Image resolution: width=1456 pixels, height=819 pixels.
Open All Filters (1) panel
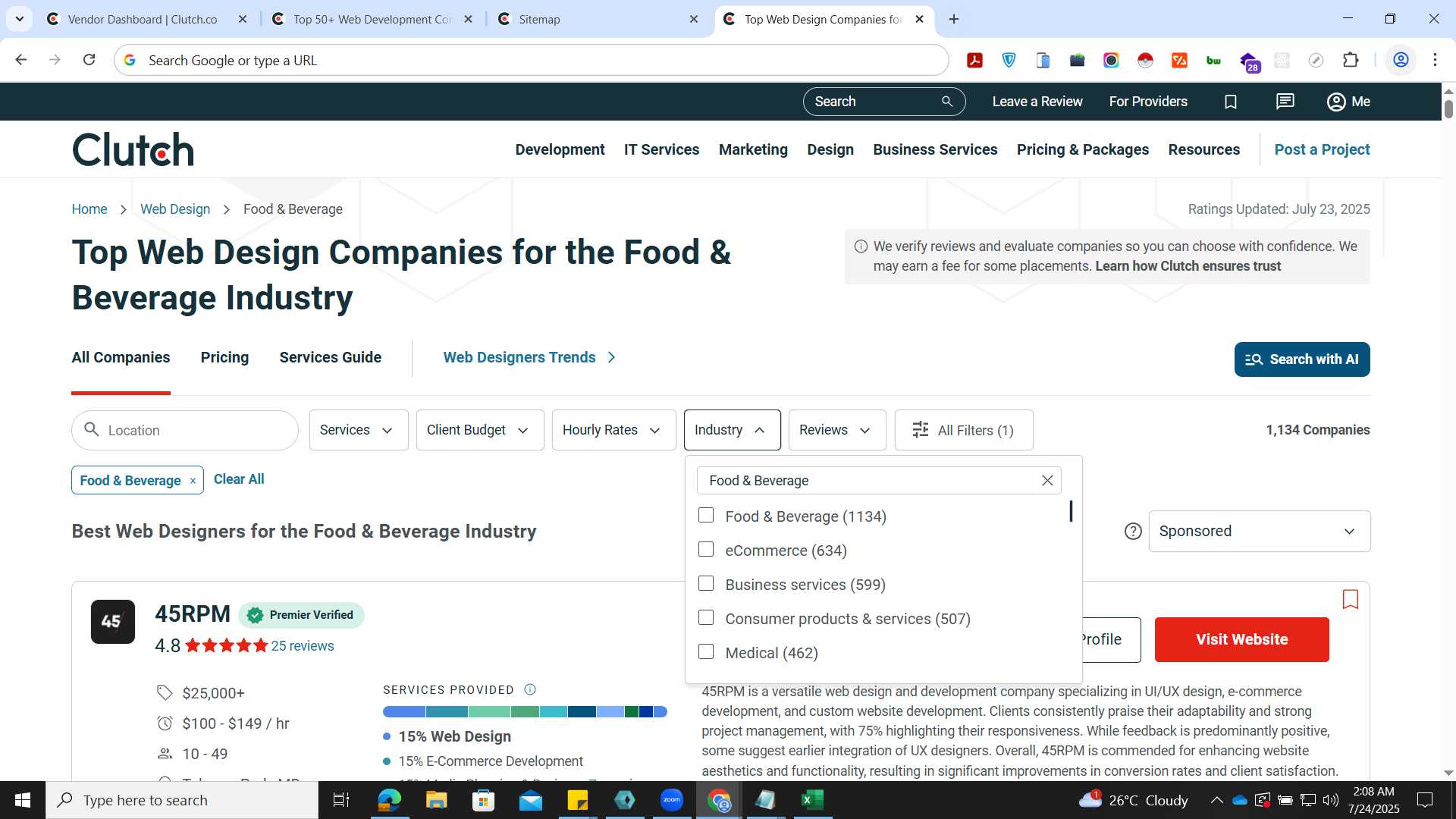click(x=963, y=430)
